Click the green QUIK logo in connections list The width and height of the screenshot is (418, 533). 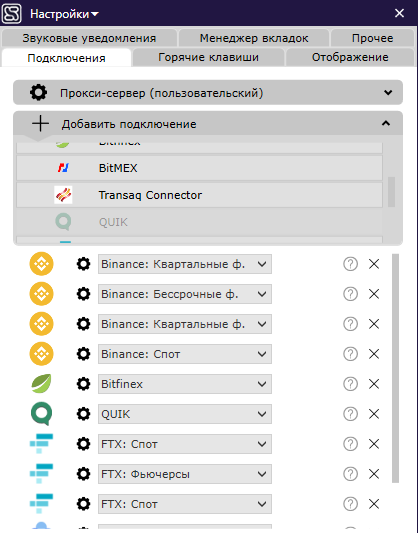pyautogui.click(x=41, y=414)
